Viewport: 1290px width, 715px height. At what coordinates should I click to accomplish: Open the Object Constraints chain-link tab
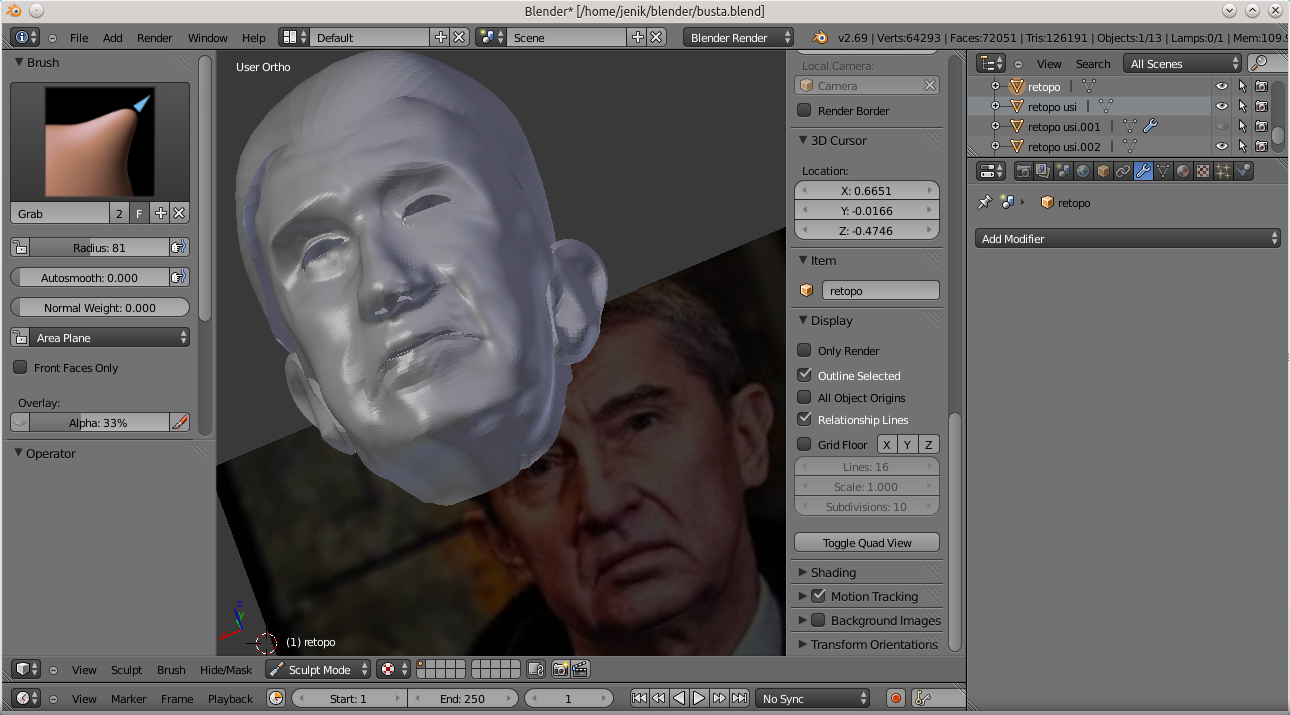(1123, 171)
